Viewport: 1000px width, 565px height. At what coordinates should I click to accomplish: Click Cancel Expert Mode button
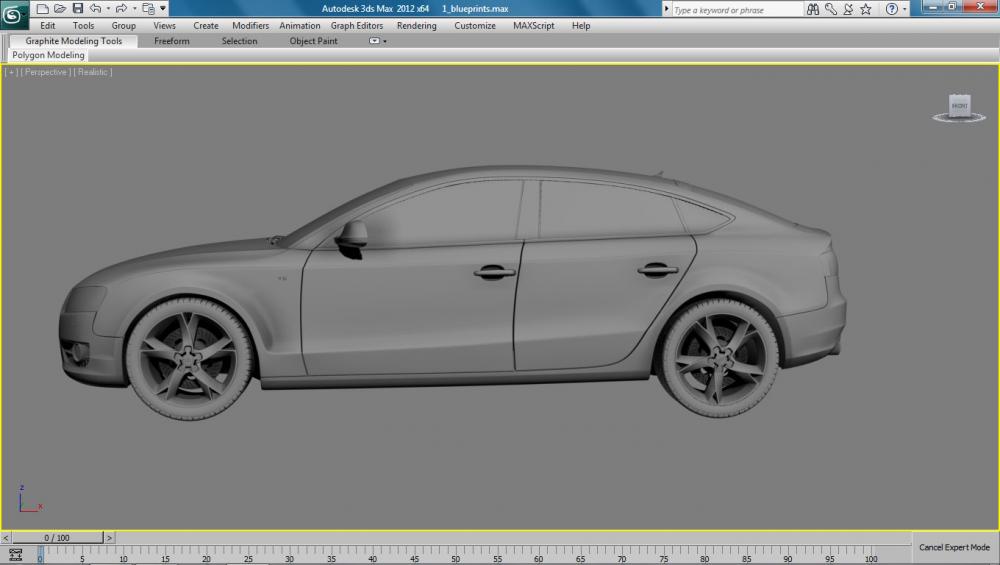(954, 547)
